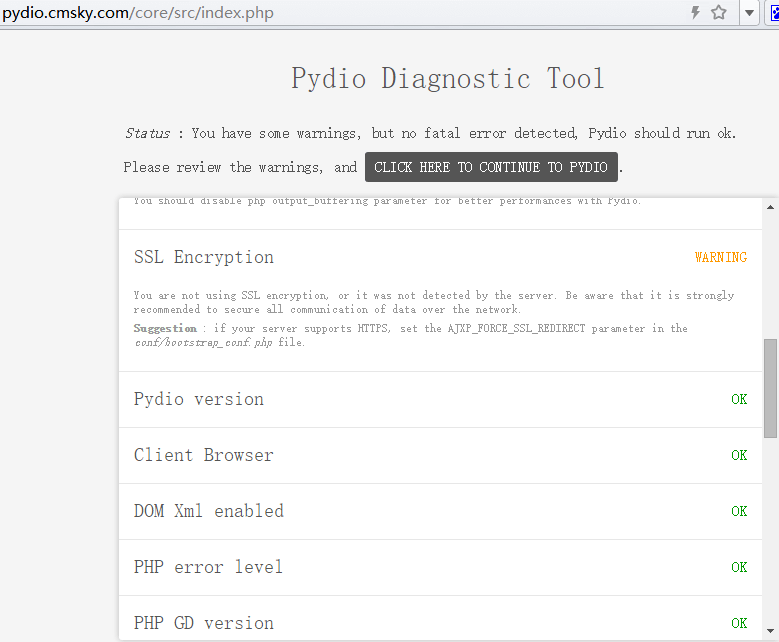Click the OK status for PHP error level
The image size is (779, 642).
click(x=739, y=567)
